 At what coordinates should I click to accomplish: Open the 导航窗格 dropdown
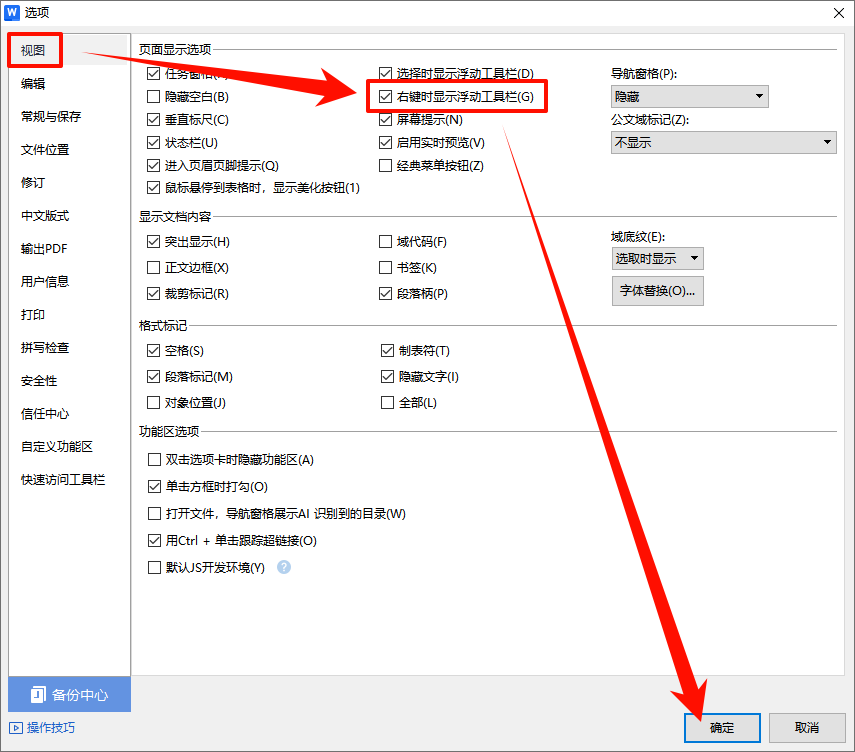click(689, 96)
